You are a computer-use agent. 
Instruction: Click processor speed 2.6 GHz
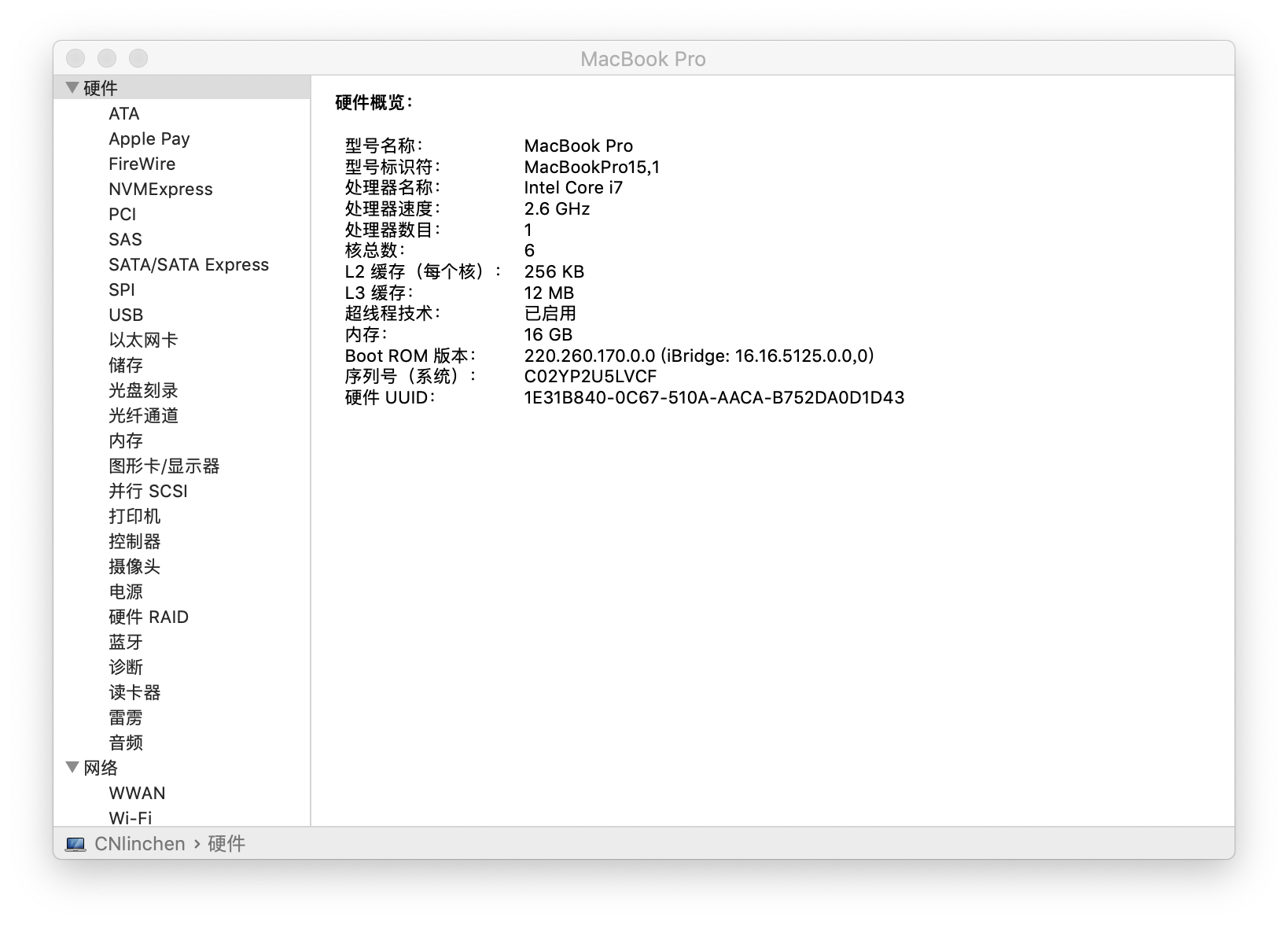557,208
